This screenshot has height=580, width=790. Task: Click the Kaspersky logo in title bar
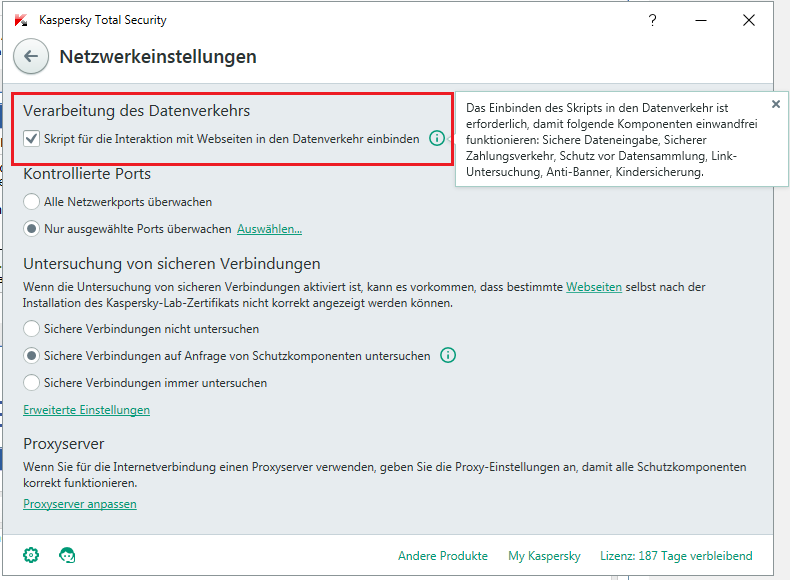[x=21, y=20]
